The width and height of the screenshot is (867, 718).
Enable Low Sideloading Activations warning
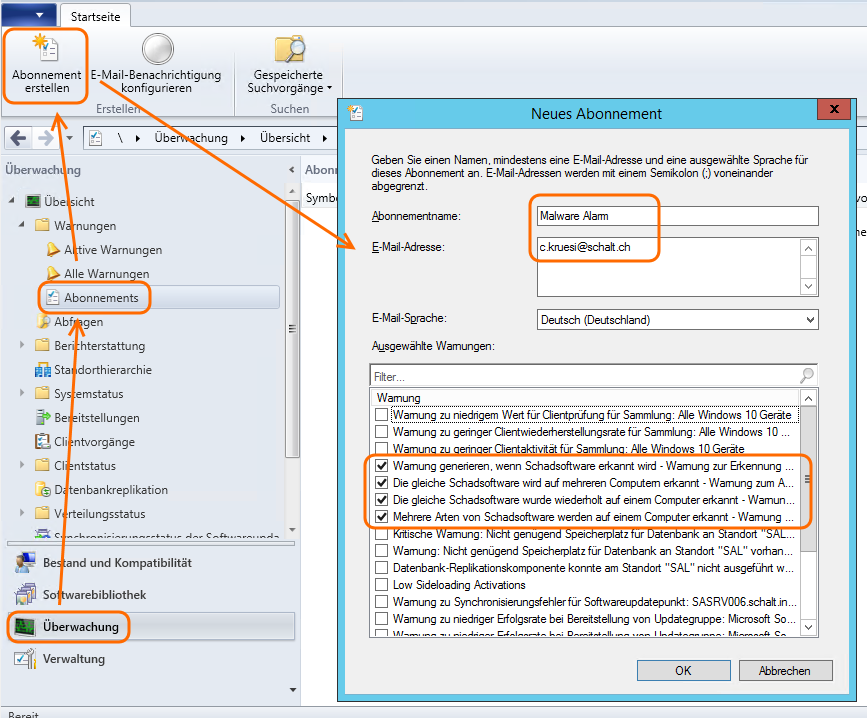pyautogui.click(x=381, y=584)
